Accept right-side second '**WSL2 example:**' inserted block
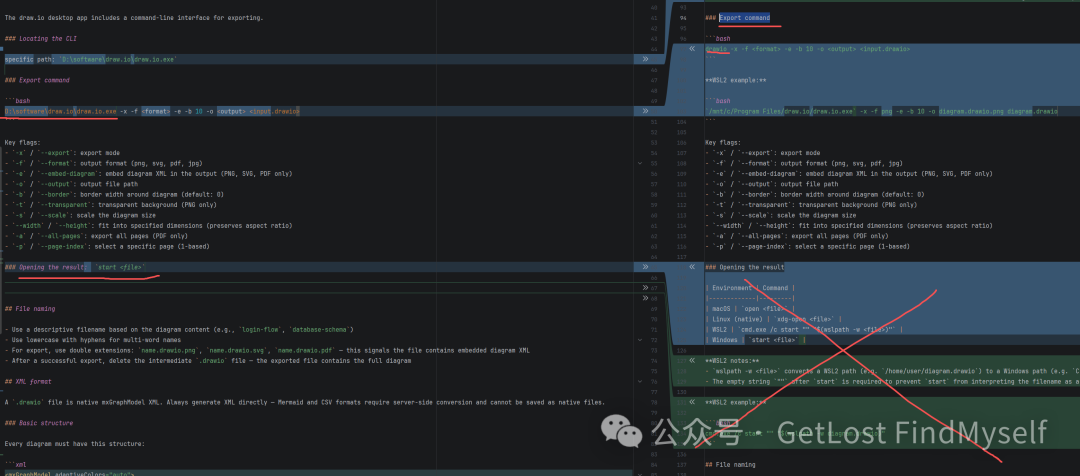The image size is (1080, 476). point(692,402)
